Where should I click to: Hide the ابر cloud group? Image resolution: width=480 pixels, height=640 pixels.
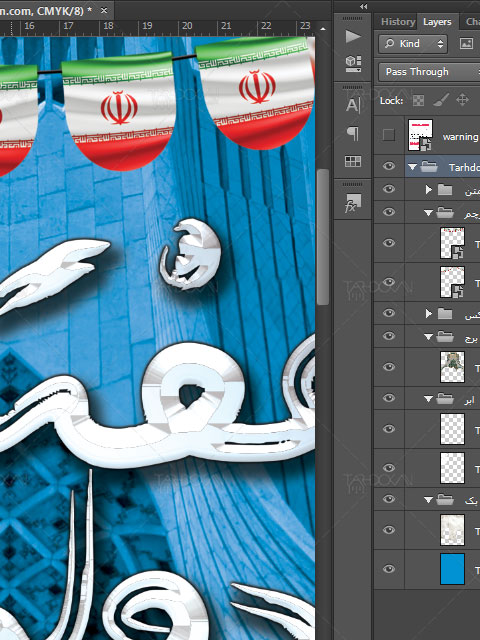click(x=389, y=398)
